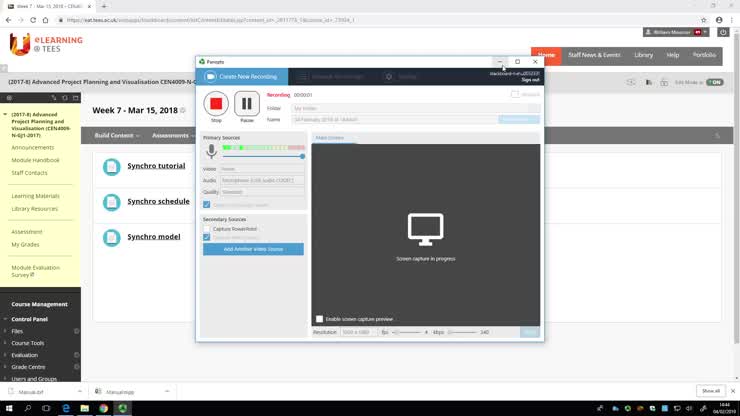This screenshot has height=416, width=740.
Task: Check the Capture PowerPoint option
Action: pyautogui.click(x=207, y=229)
